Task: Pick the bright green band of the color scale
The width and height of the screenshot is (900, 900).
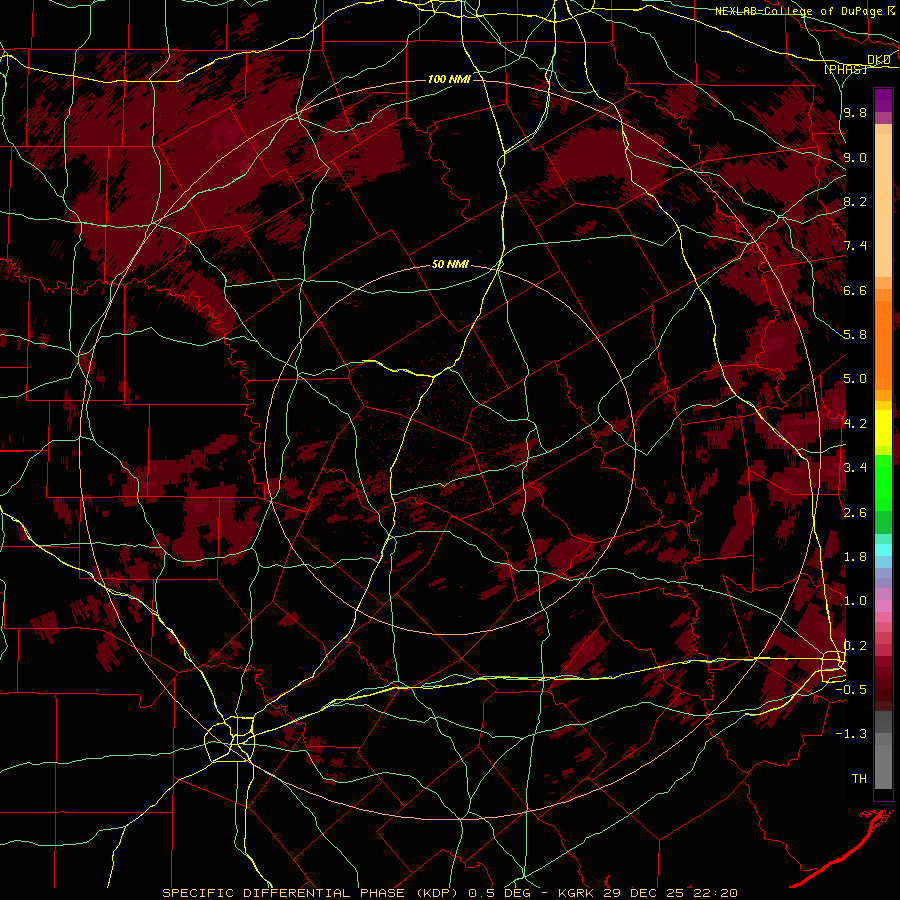Action: 883,482
